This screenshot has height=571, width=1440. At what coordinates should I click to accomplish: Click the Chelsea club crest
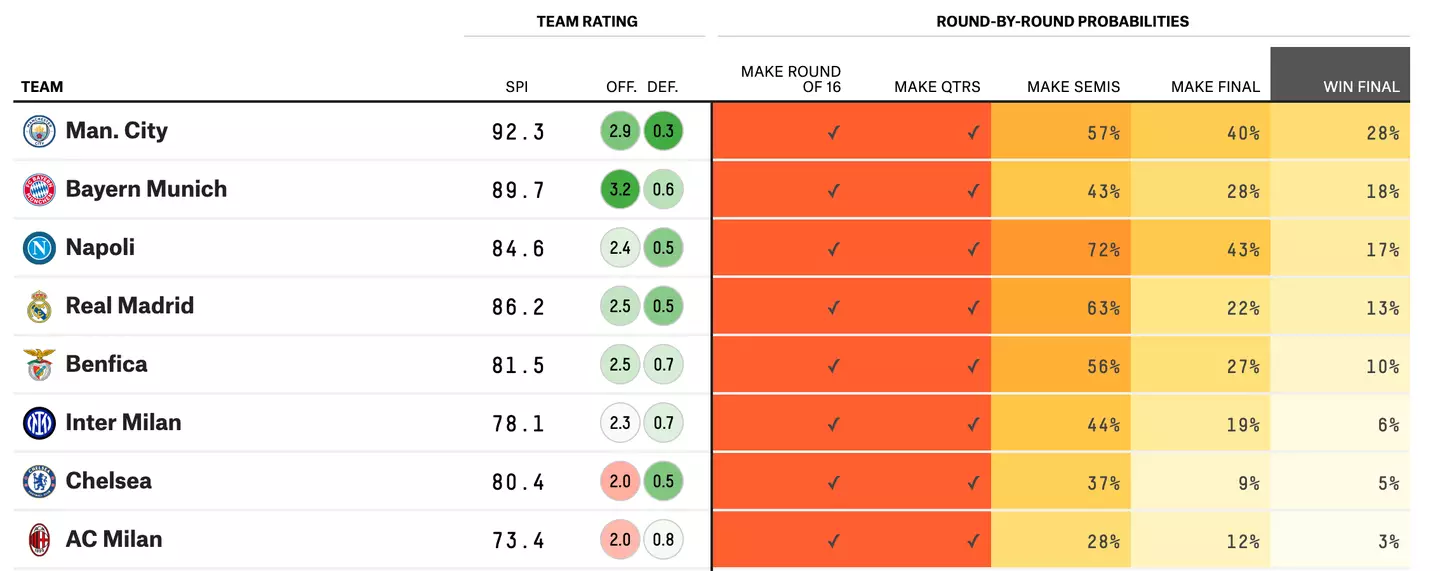[39, 481]
